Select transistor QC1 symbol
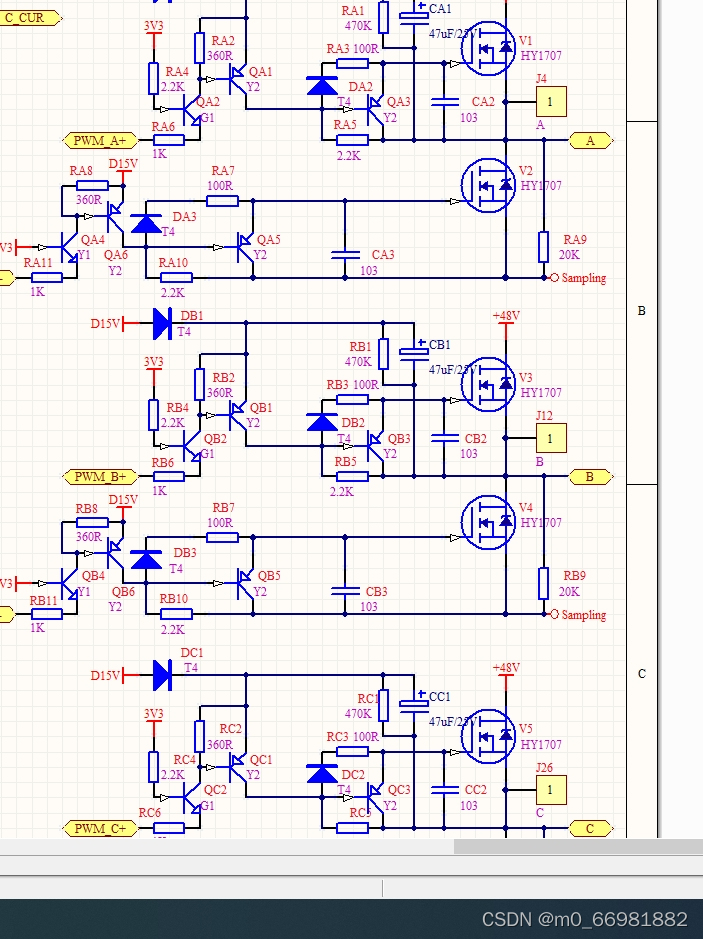703x939 pixels. pyautogui.click(x=238, y=767)
